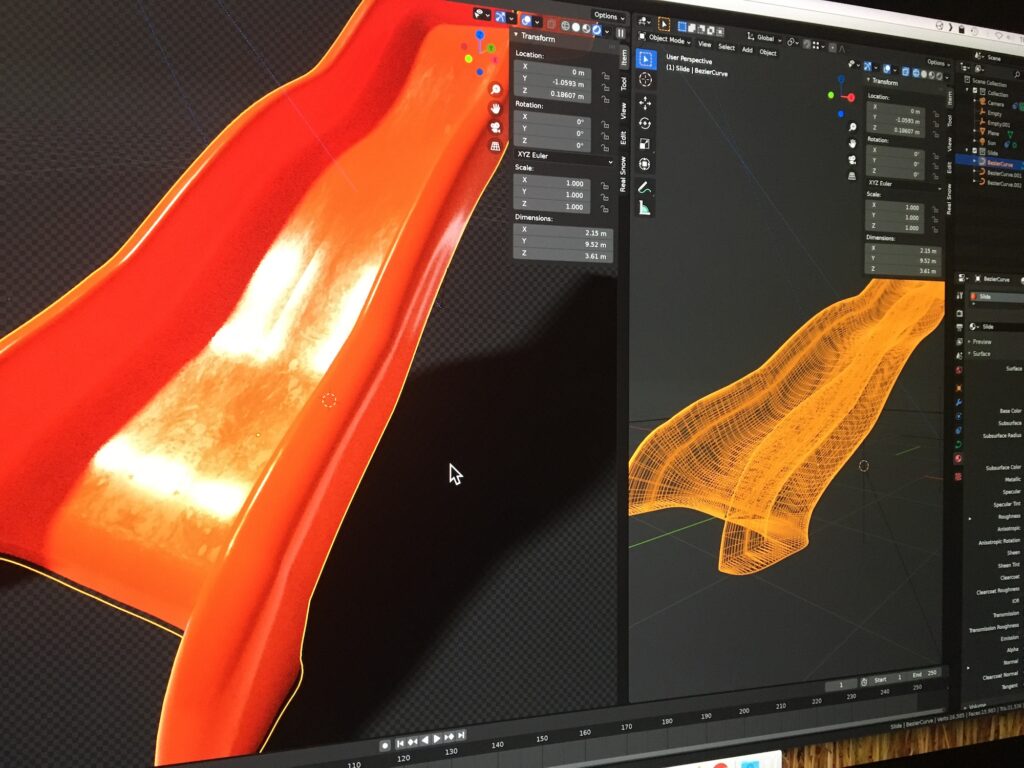Click the Slide material slot
The image size is (1024, 768).
coord(996,296)
